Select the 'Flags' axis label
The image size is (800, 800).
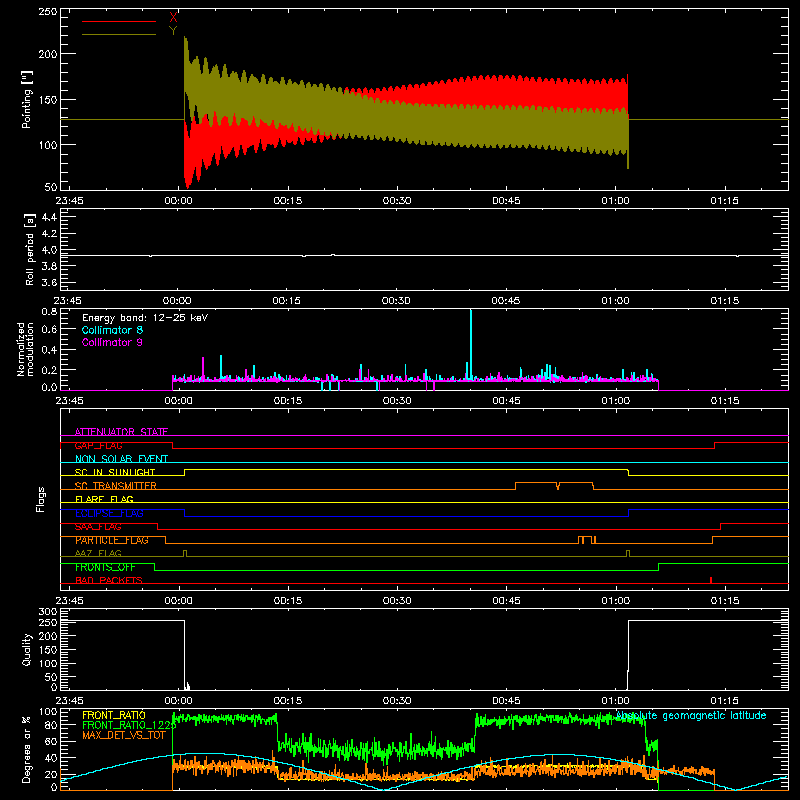(x=41, y=499)
